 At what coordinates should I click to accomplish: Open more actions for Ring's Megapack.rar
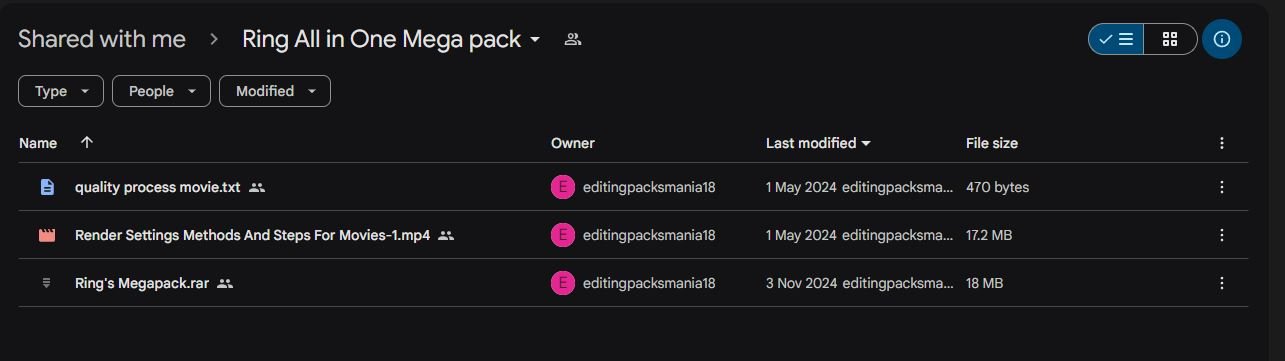pos(1222,283)
